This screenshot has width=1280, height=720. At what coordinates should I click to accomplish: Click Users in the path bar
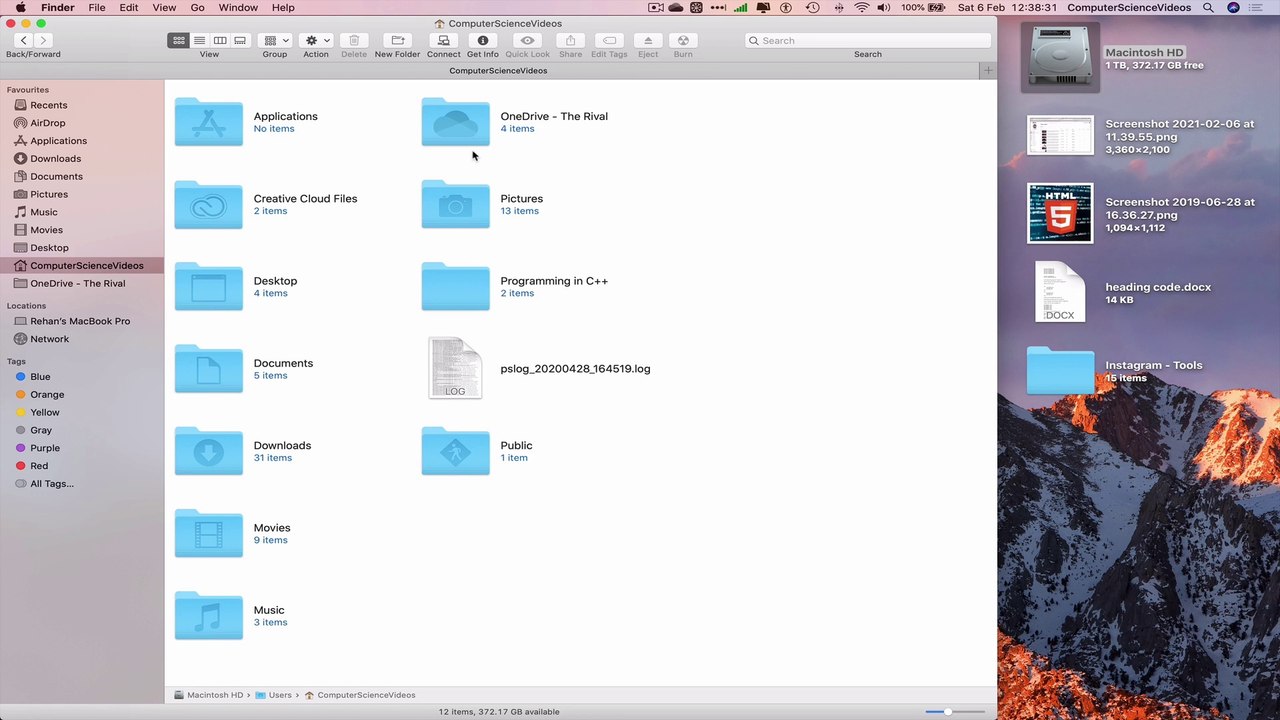[x=273, y=695]
